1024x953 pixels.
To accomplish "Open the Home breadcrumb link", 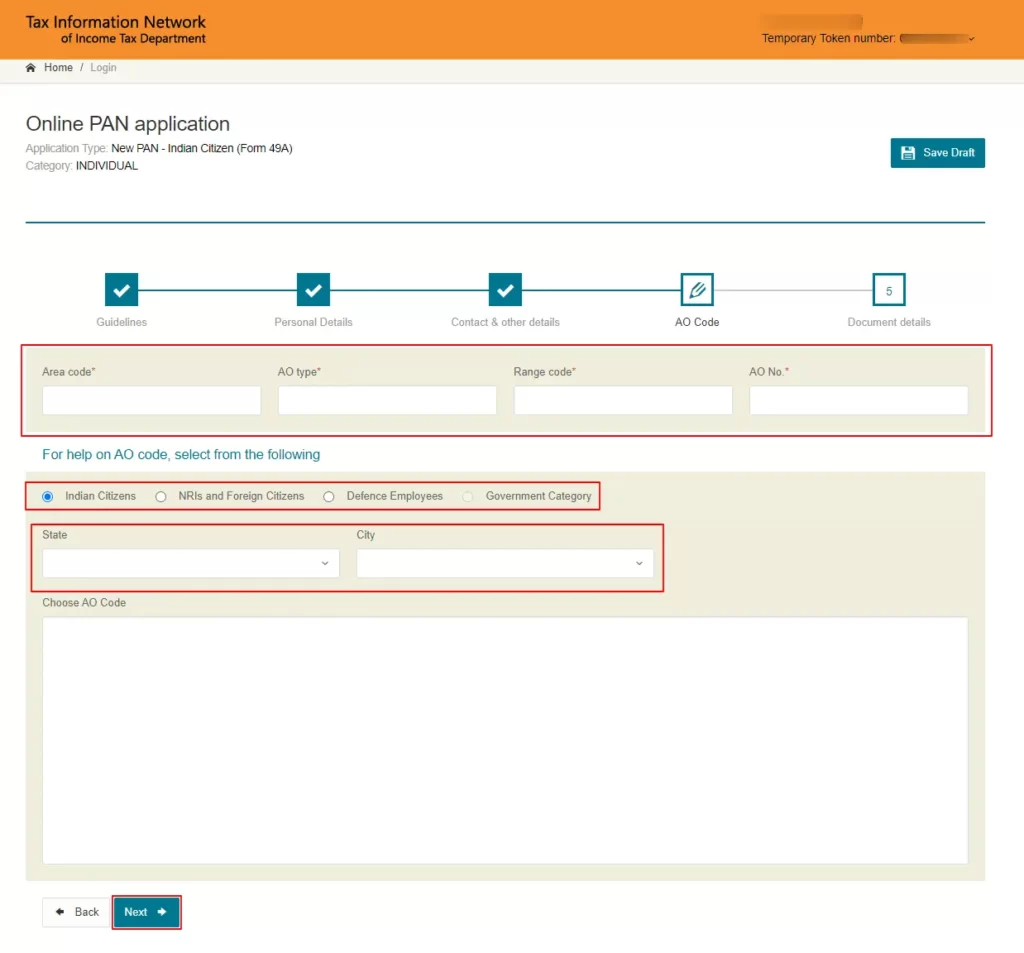I will (x=58, y=68).
